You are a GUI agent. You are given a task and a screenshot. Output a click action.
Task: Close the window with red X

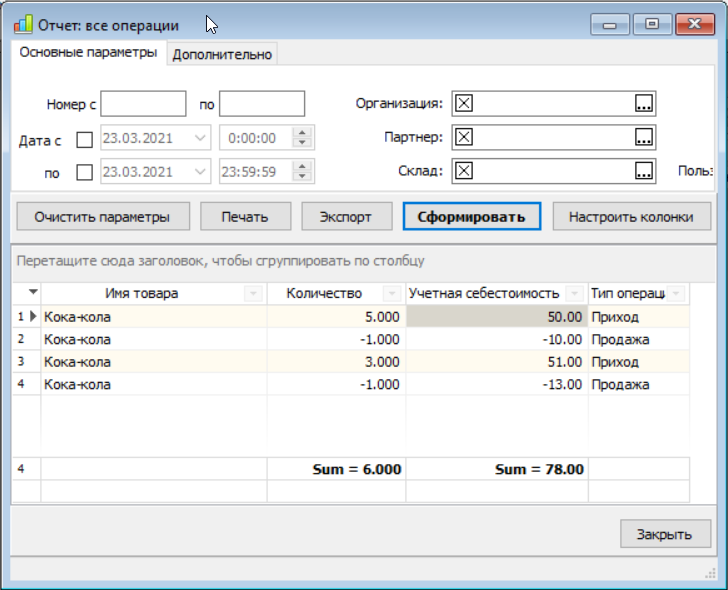coord(695,24)
